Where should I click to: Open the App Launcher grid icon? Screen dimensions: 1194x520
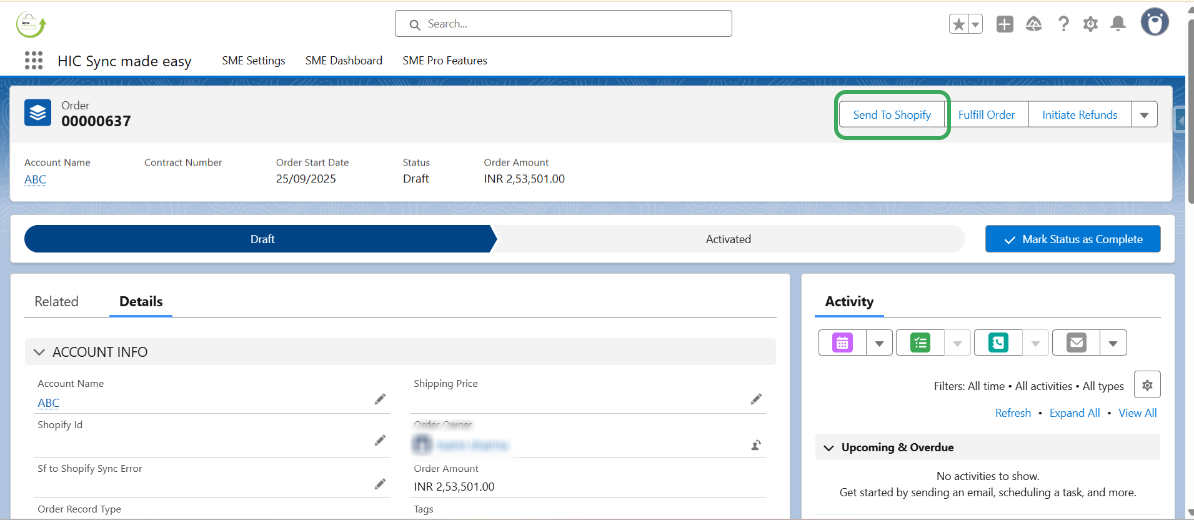click(x=34, y=60)
